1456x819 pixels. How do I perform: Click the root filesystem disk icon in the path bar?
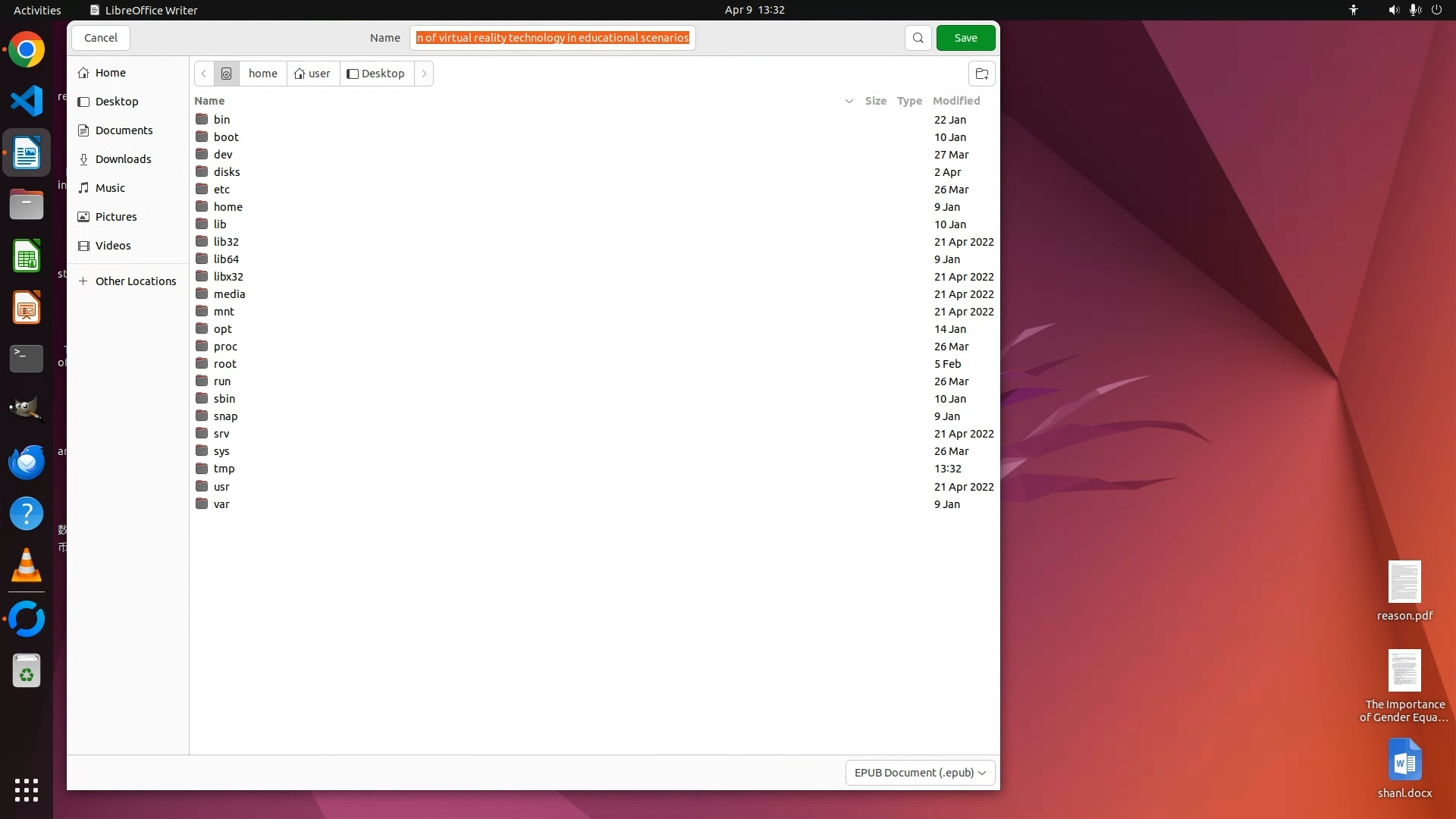click(x=226, y=74)
